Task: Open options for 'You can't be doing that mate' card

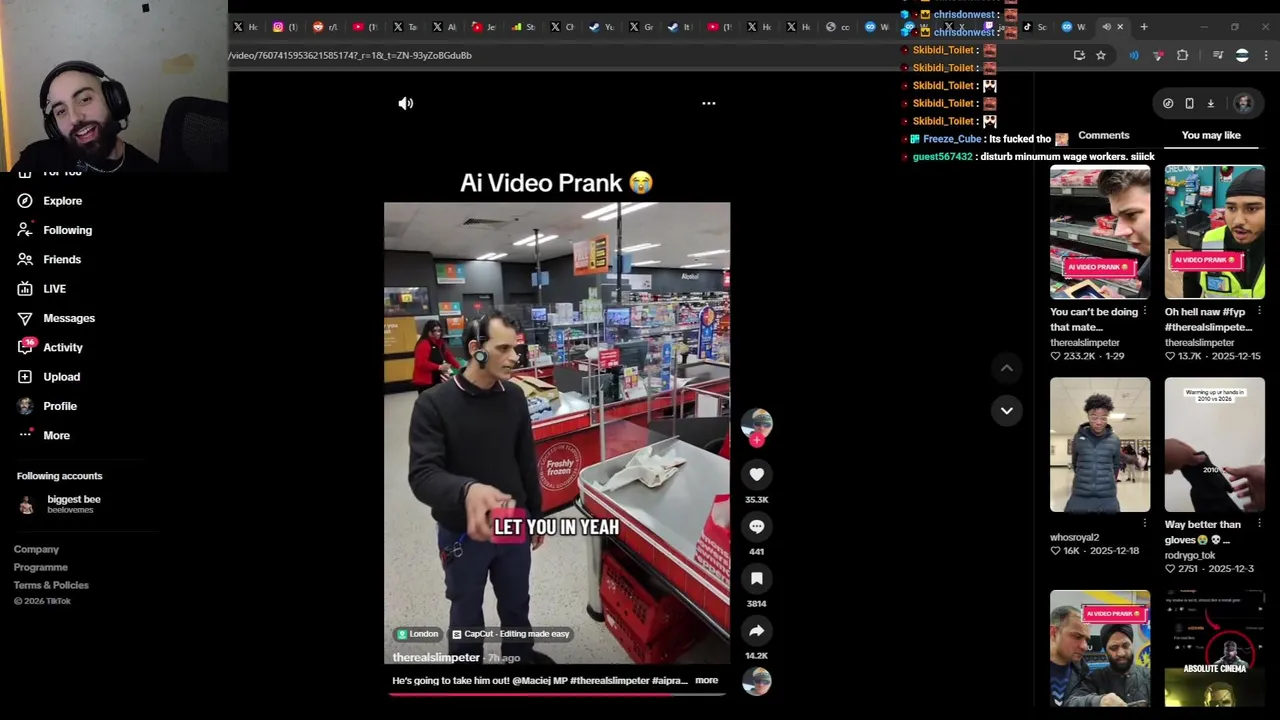Action: pyautogui.click(x=1145, y=311)
